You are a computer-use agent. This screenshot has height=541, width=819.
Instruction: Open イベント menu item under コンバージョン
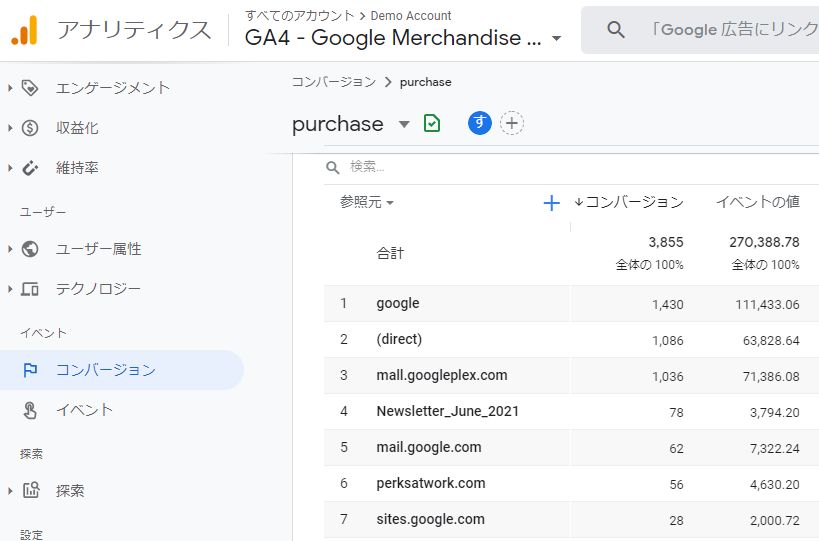coord(84,410)
